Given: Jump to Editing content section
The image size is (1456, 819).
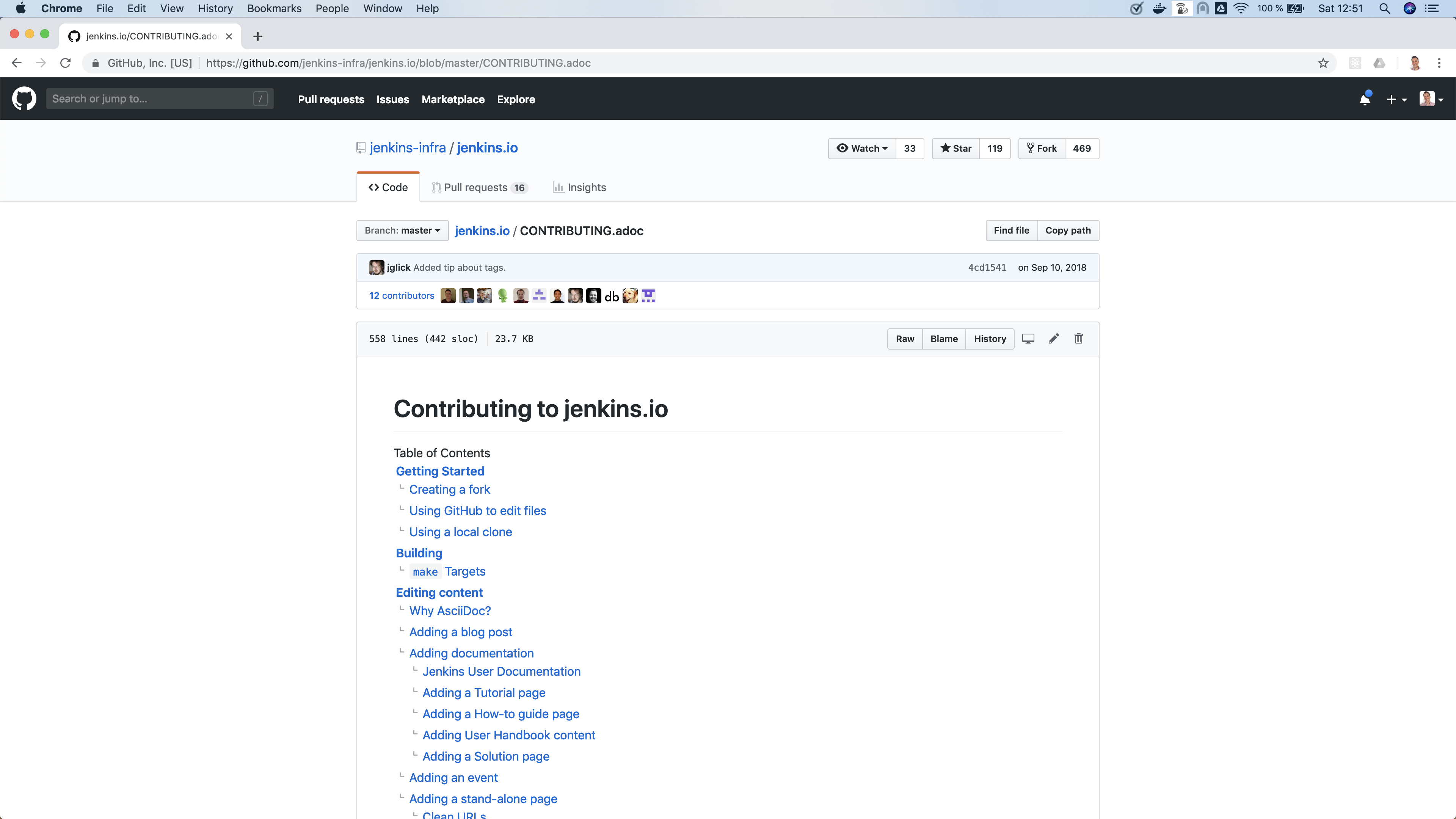Looking at the screenshot, I should click(x=439, y=593).
